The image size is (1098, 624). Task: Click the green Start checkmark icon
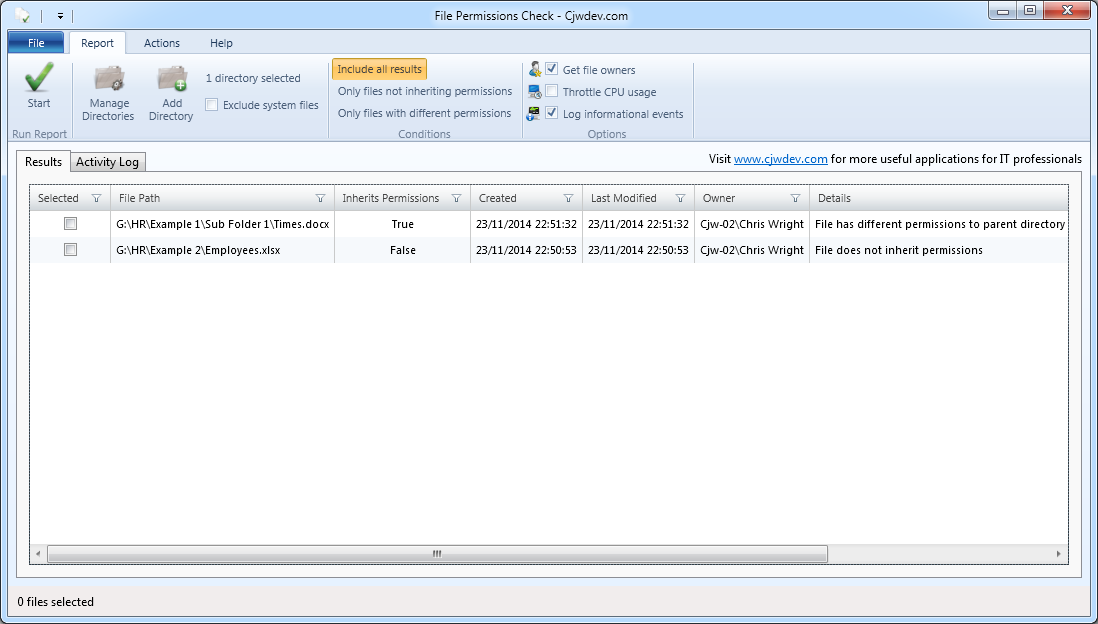click(x=39, y=79)
